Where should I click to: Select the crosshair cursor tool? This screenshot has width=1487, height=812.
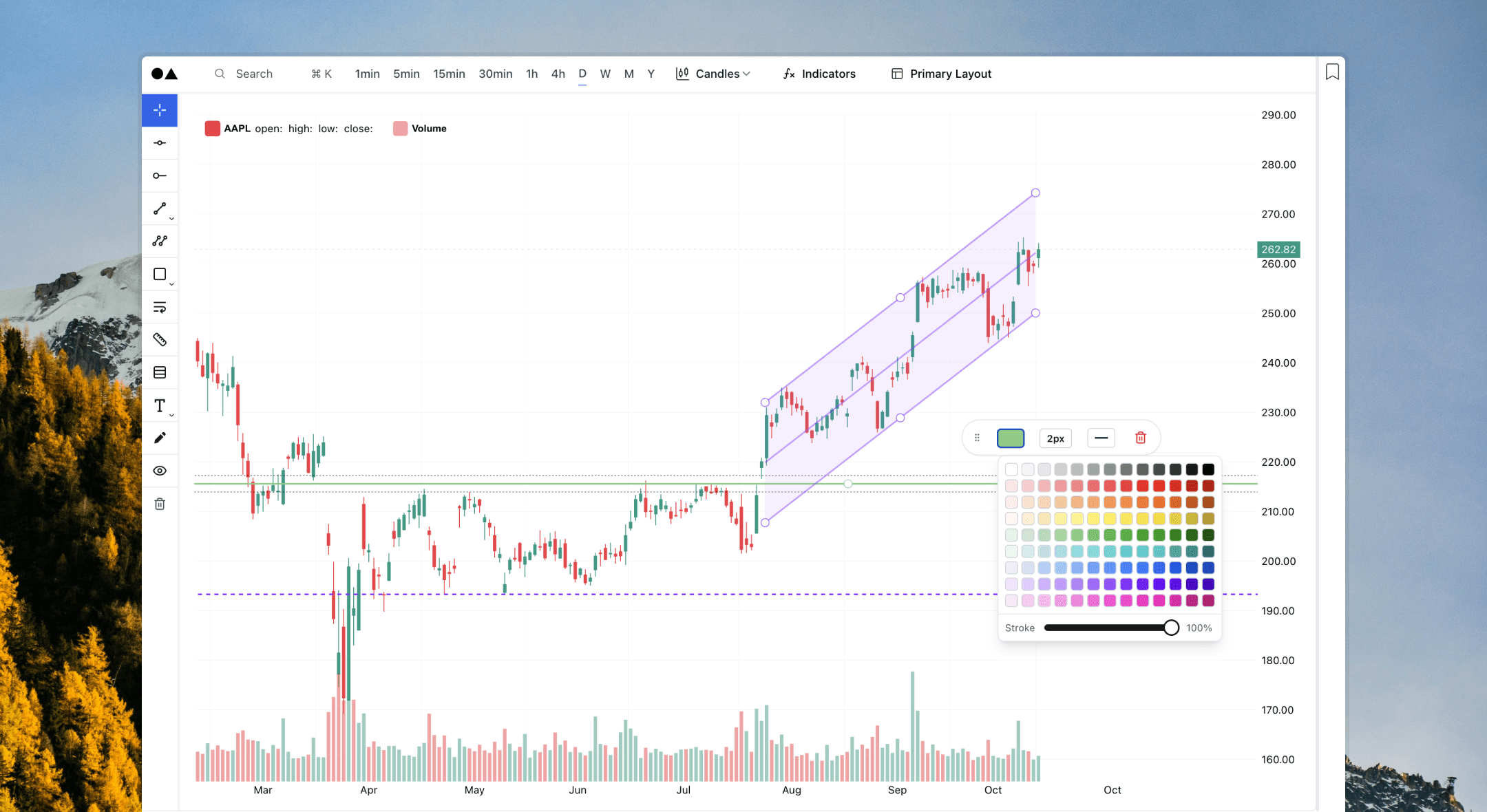(x=160, y=110)
